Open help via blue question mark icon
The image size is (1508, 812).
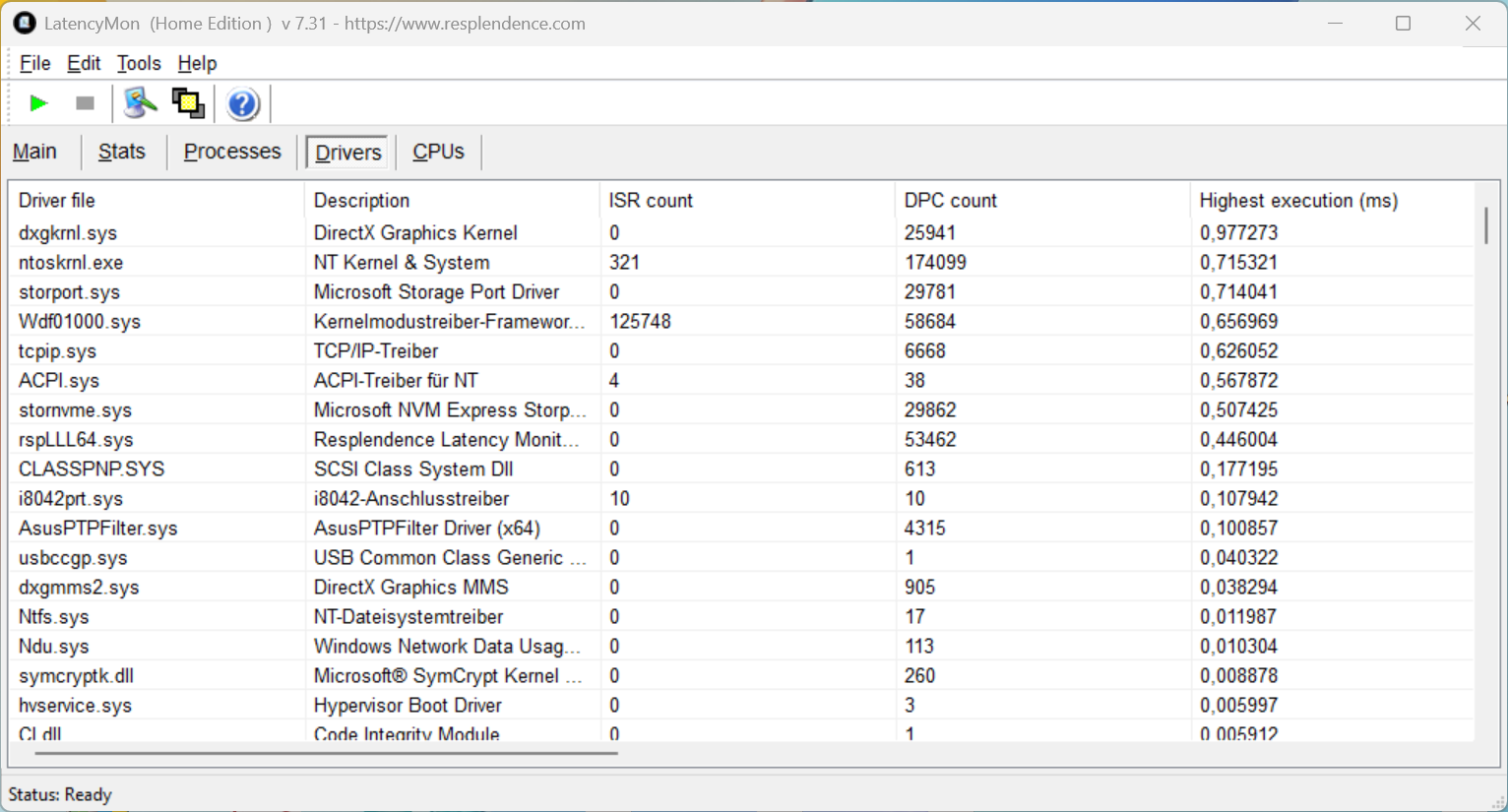tap(242, 103)
